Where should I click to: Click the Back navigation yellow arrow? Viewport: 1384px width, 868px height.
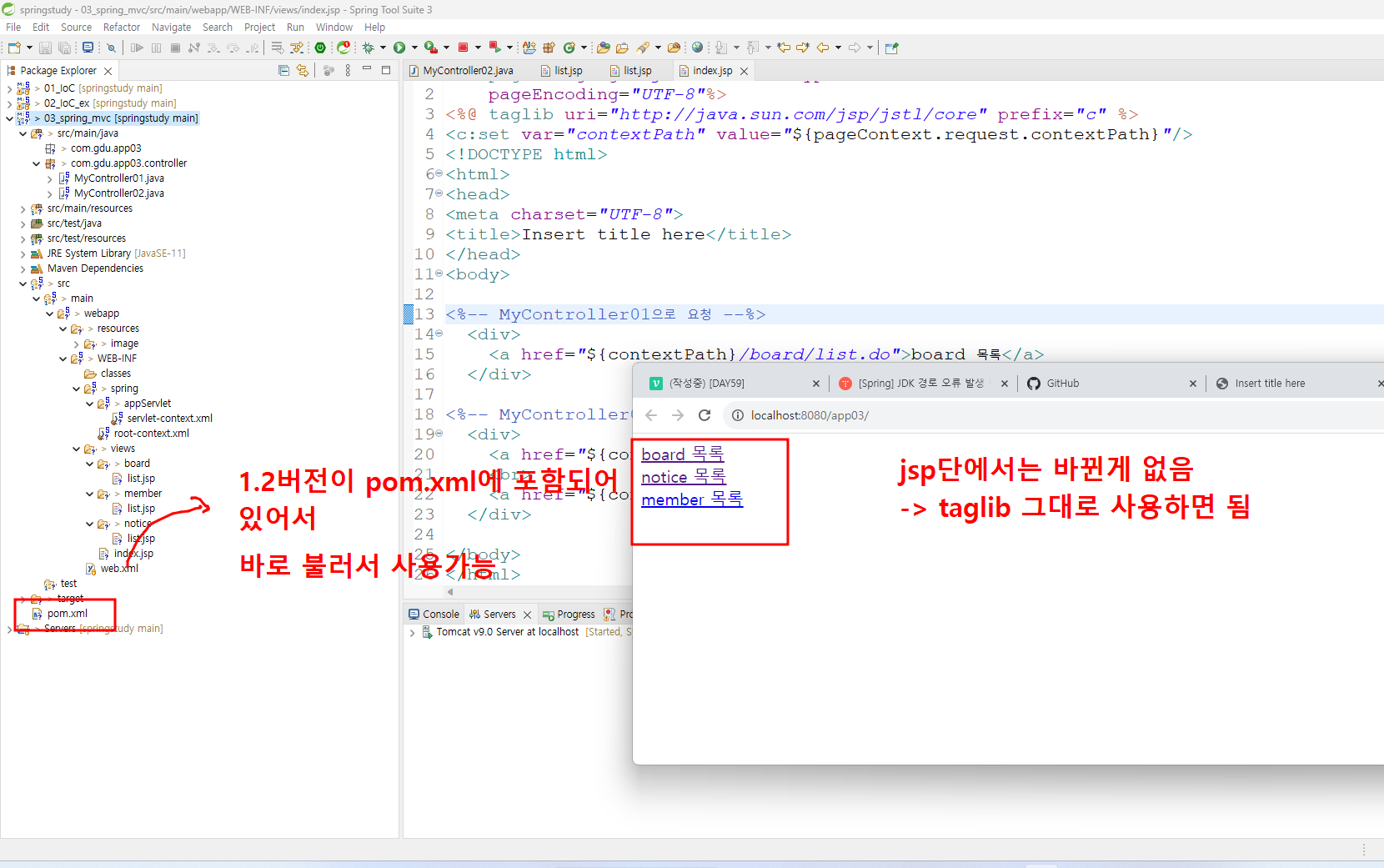[823, 48]
